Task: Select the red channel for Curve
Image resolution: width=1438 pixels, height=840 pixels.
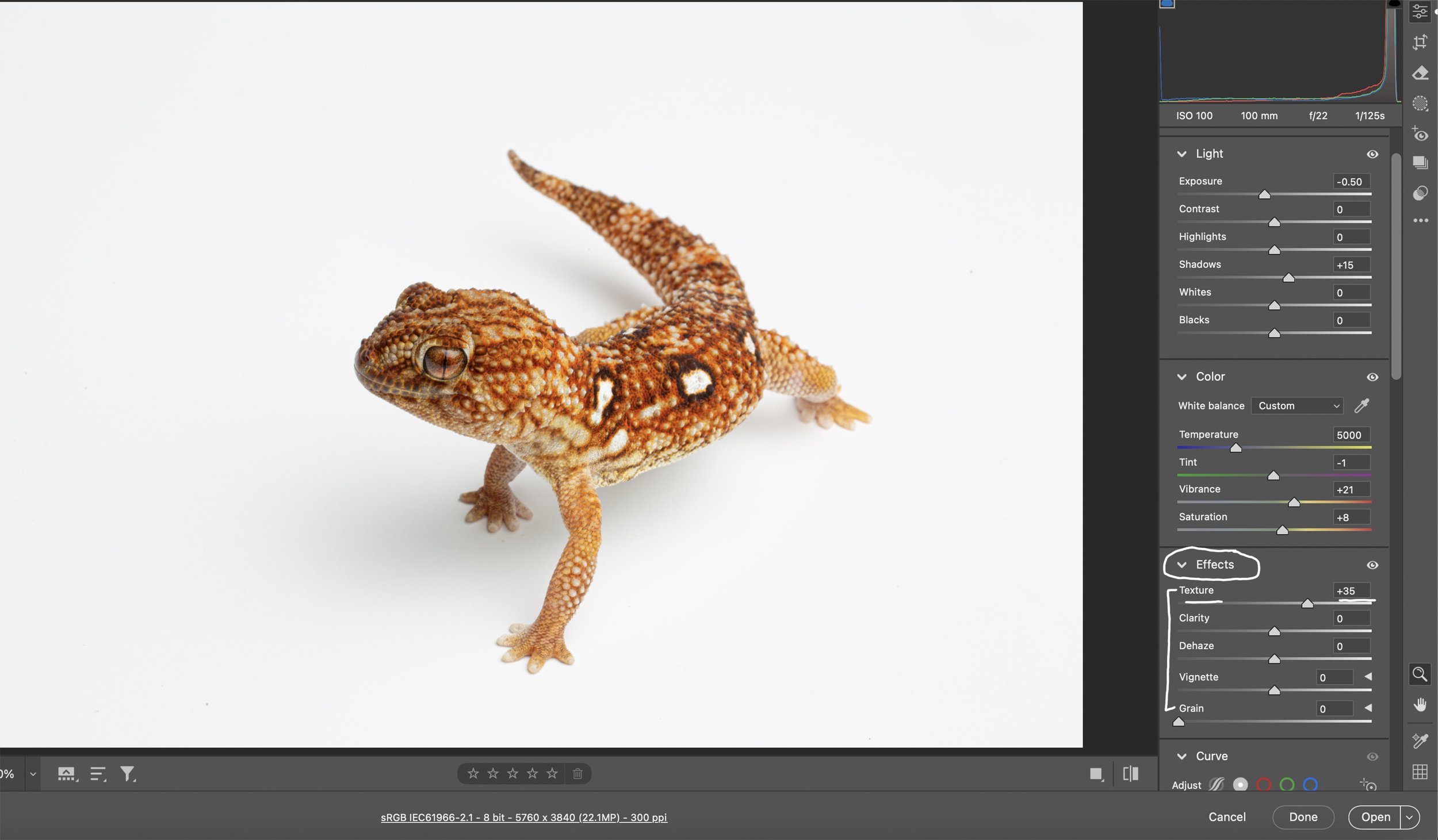Action: pos(1263,784)
